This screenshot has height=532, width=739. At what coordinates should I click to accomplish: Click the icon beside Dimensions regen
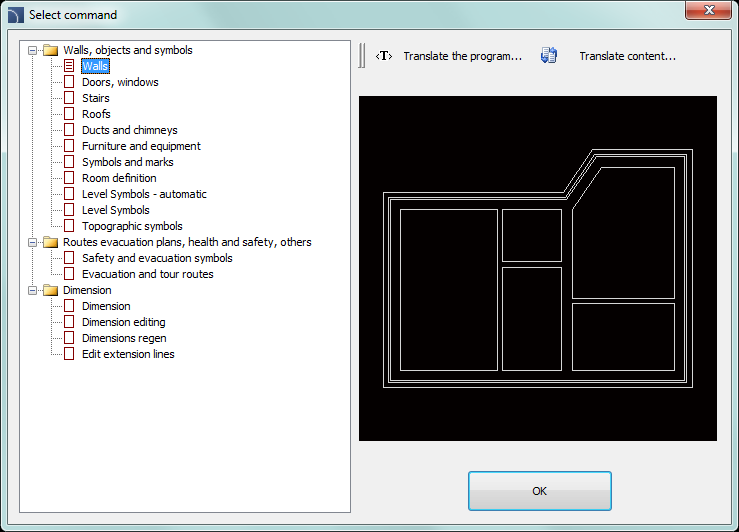(69, 338)
